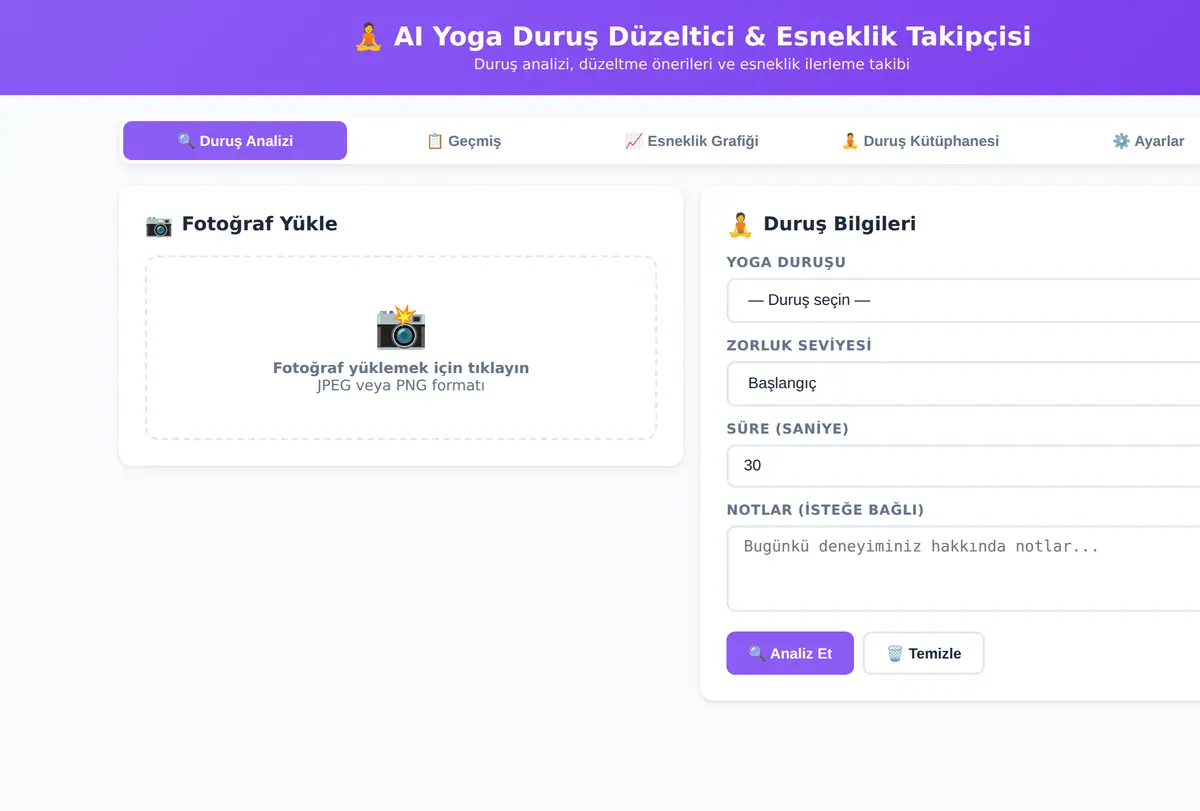1200x811 pixels.
Task: Click the 'Duruş Bilgileri' heading
Action: [x=821, y=224]
